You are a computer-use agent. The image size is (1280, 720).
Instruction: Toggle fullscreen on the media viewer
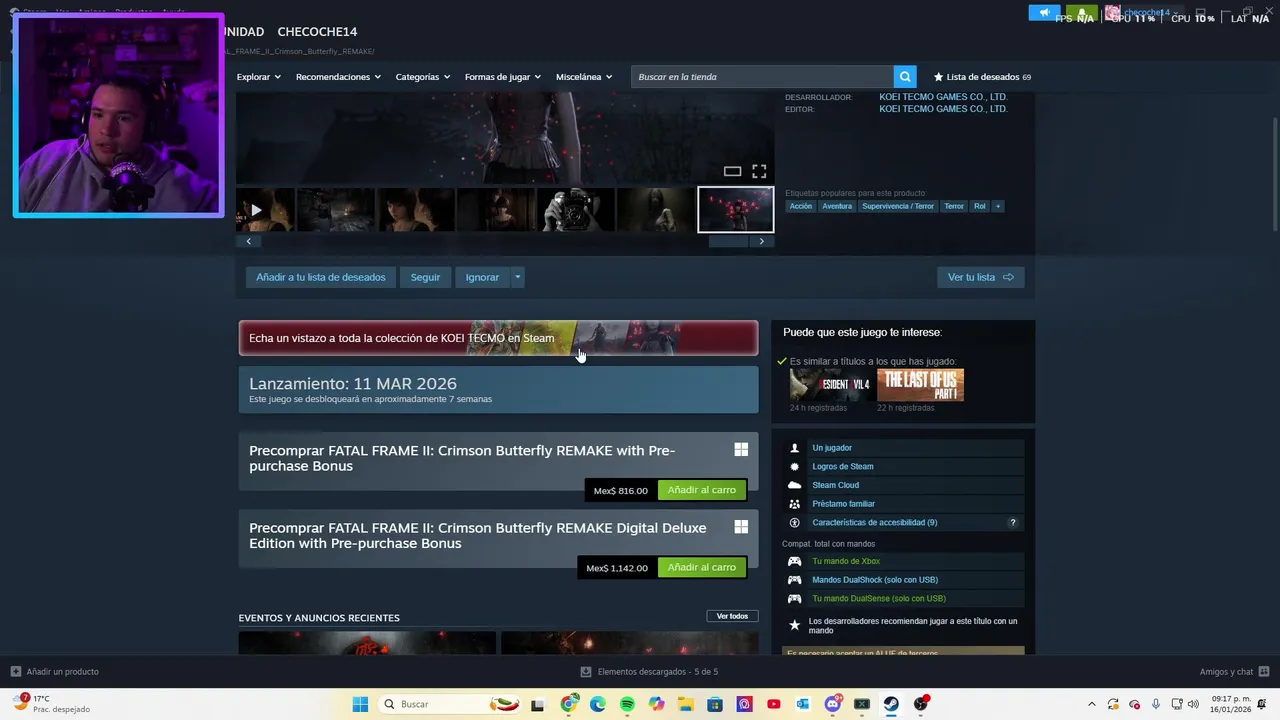point(759,172)
